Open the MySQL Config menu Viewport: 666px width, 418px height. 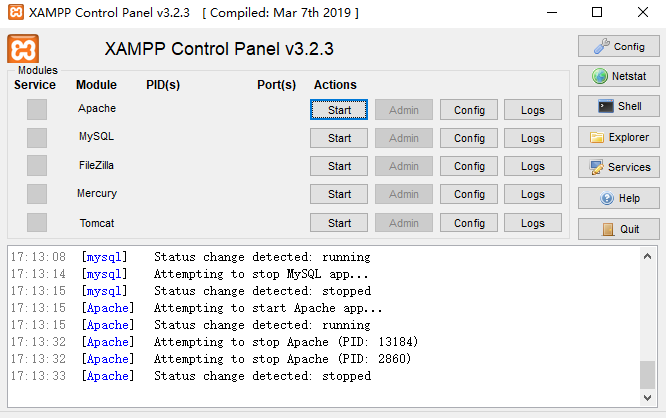(469, 138)
